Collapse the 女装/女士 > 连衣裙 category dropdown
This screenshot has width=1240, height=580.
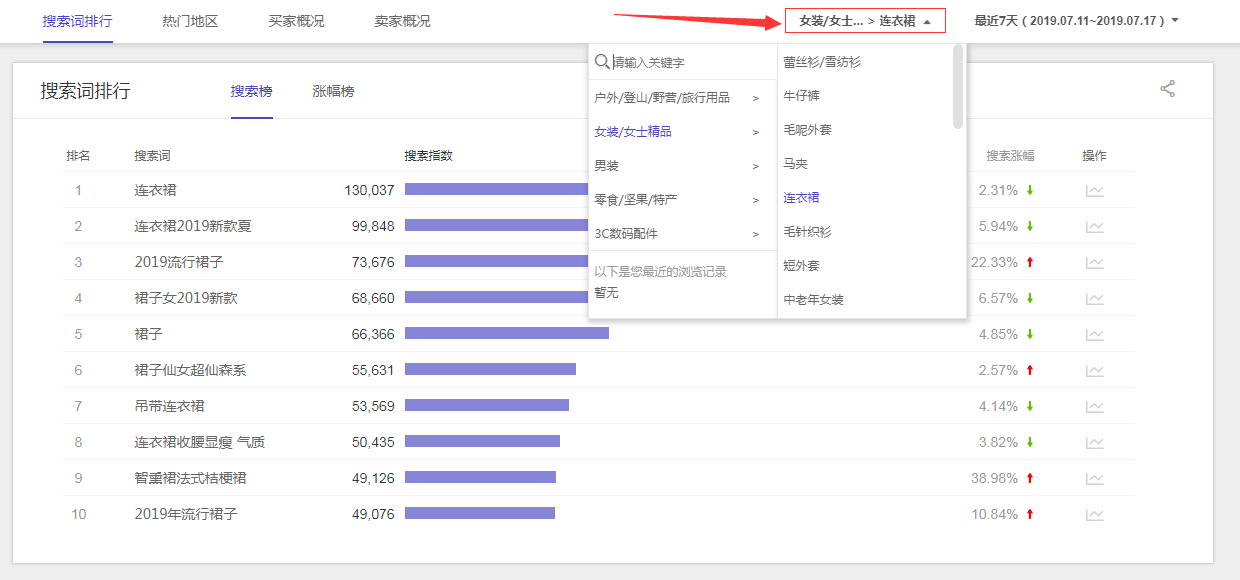(x=865, y=21)
